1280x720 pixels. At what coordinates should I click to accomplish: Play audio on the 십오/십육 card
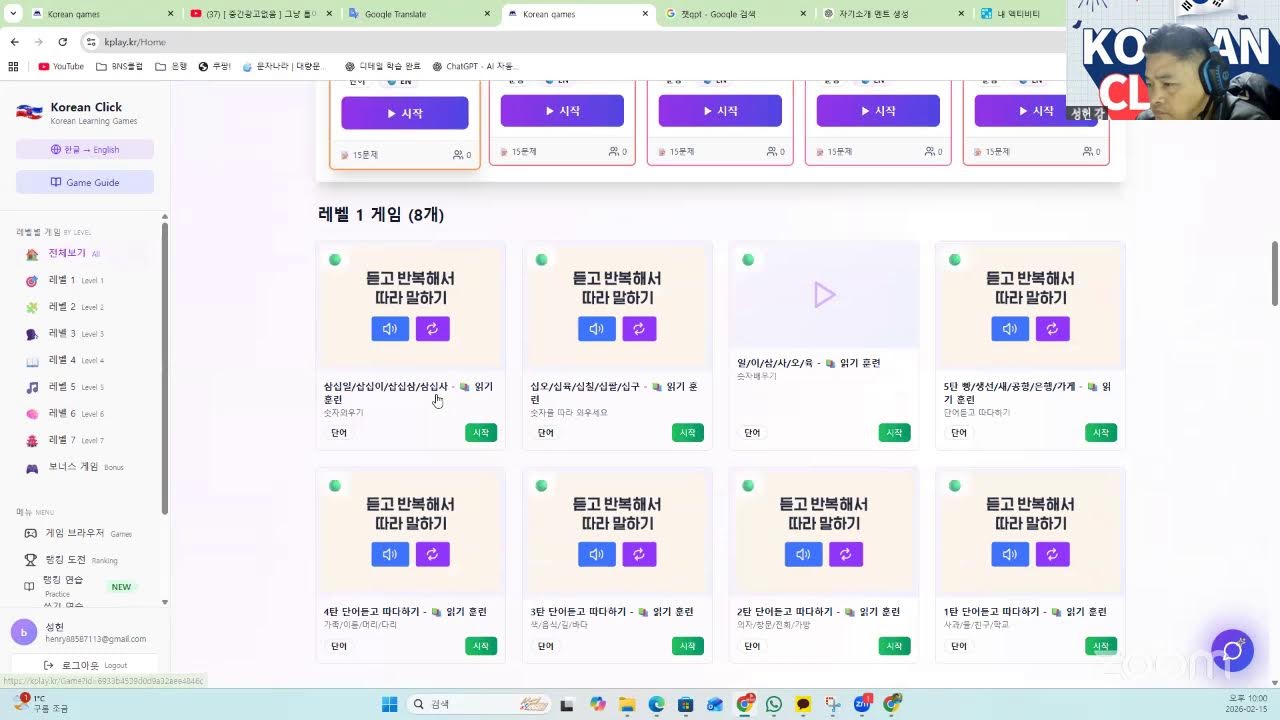pos(597,329)
